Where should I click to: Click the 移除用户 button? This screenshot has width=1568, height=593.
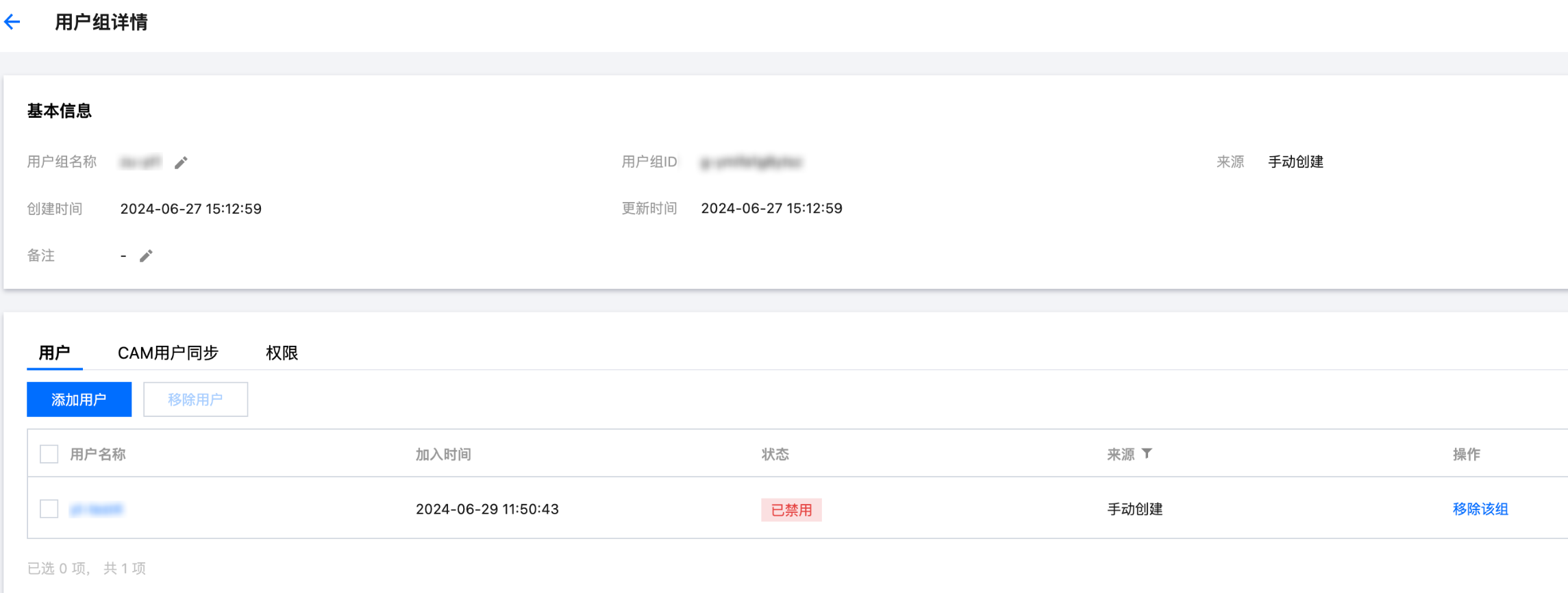coord(195,399)
